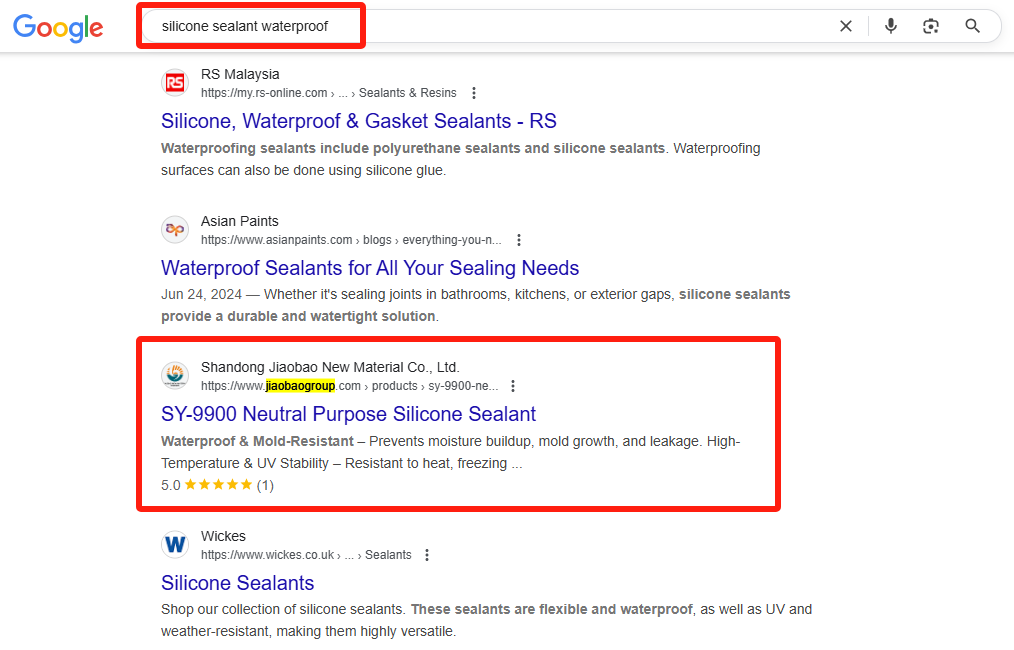Click the Wickes site favicon
This screenshot has width=1014, height=650.
[175, 545]
